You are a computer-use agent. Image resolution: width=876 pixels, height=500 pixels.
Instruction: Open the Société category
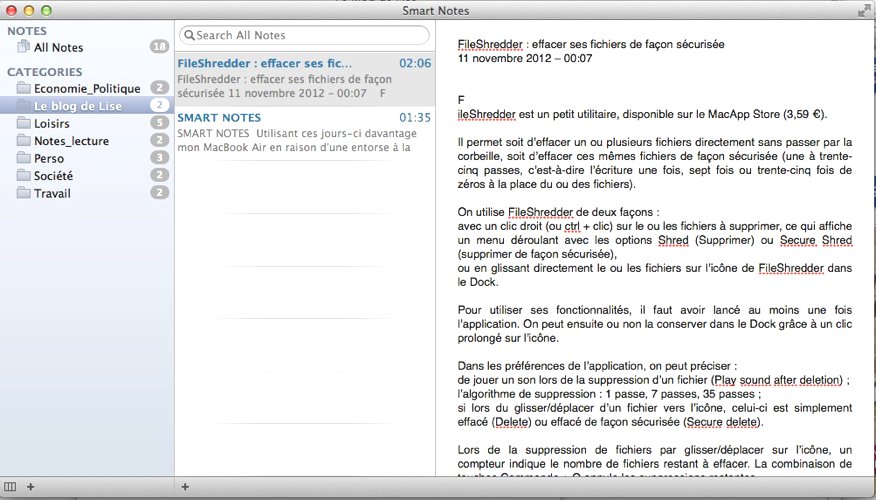click(53, 176)
